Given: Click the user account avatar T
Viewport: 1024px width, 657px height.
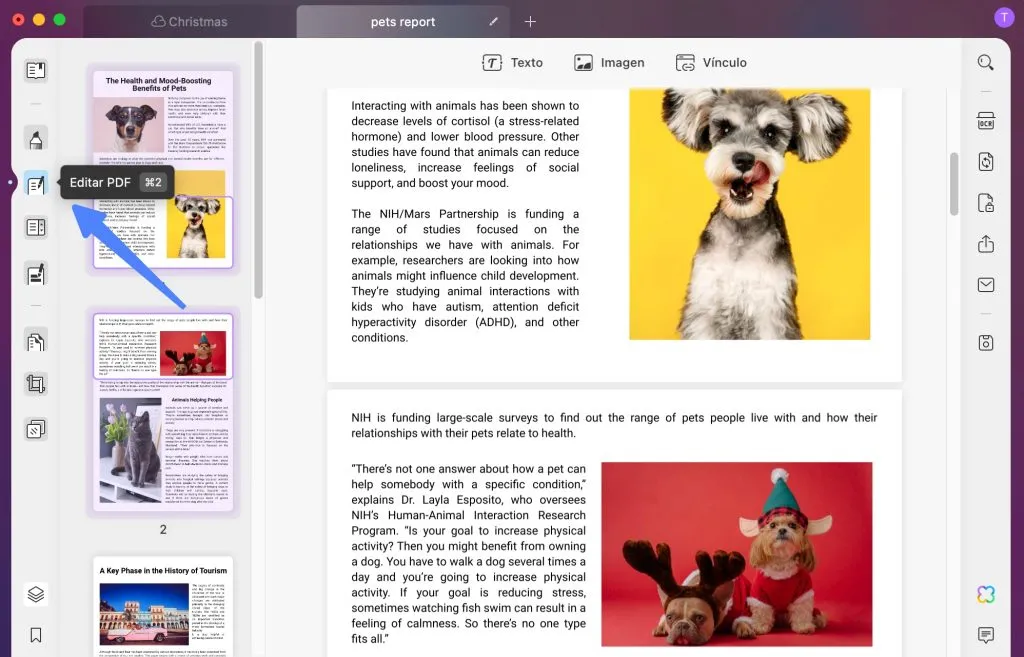Looking at the screenshot, I should pos(1004,18).
